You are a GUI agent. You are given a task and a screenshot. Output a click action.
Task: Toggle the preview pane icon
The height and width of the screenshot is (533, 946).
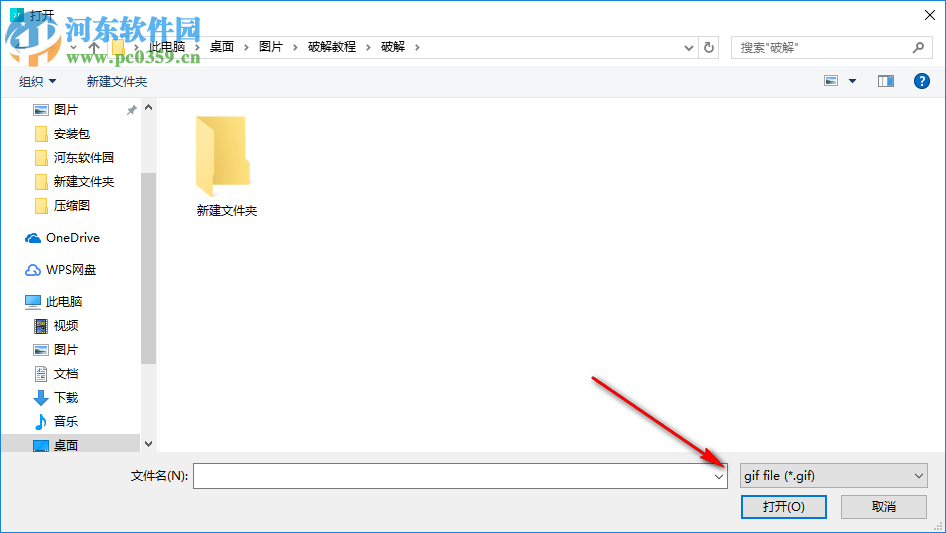point(886,81)
